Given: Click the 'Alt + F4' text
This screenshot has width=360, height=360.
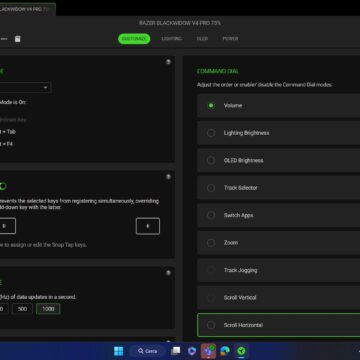Looking at the screenshot, I should pos(7,144).
